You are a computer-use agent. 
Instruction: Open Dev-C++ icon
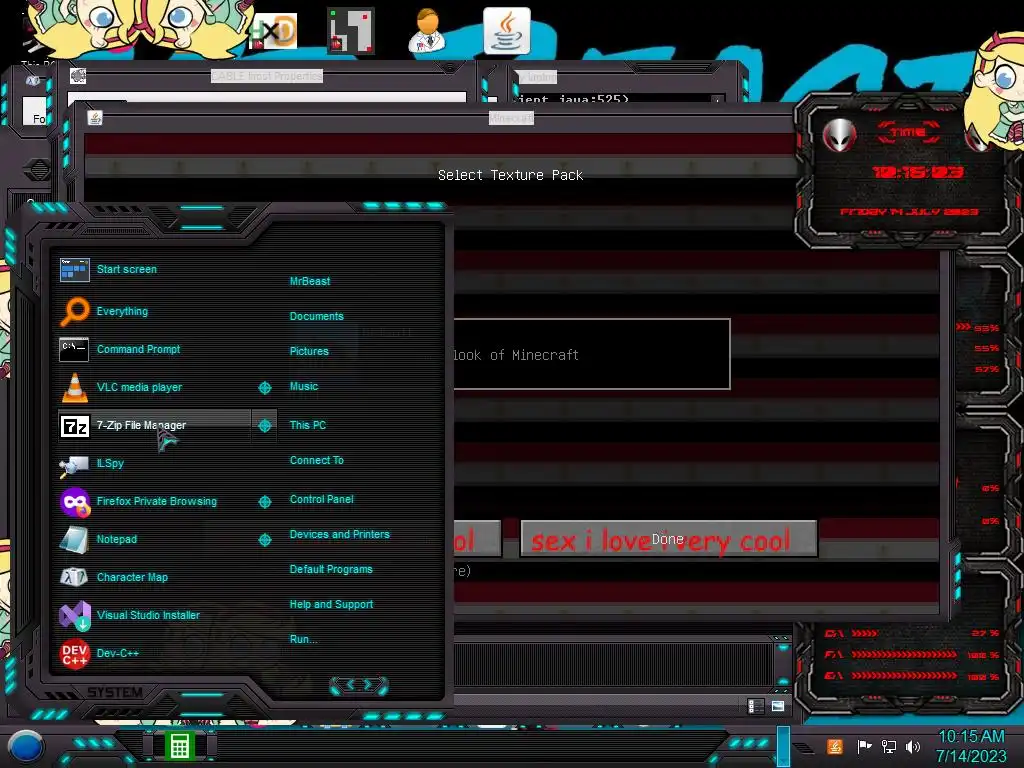tap(74, 653)
